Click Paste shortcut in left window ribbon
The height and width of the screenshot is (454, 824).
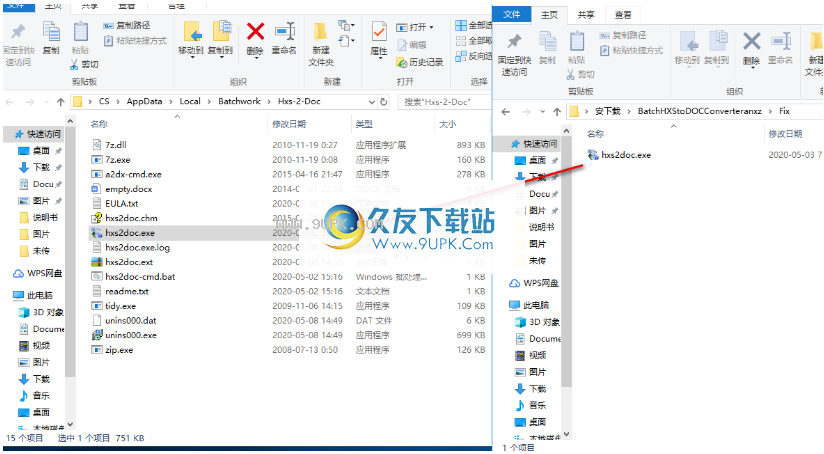136,40
